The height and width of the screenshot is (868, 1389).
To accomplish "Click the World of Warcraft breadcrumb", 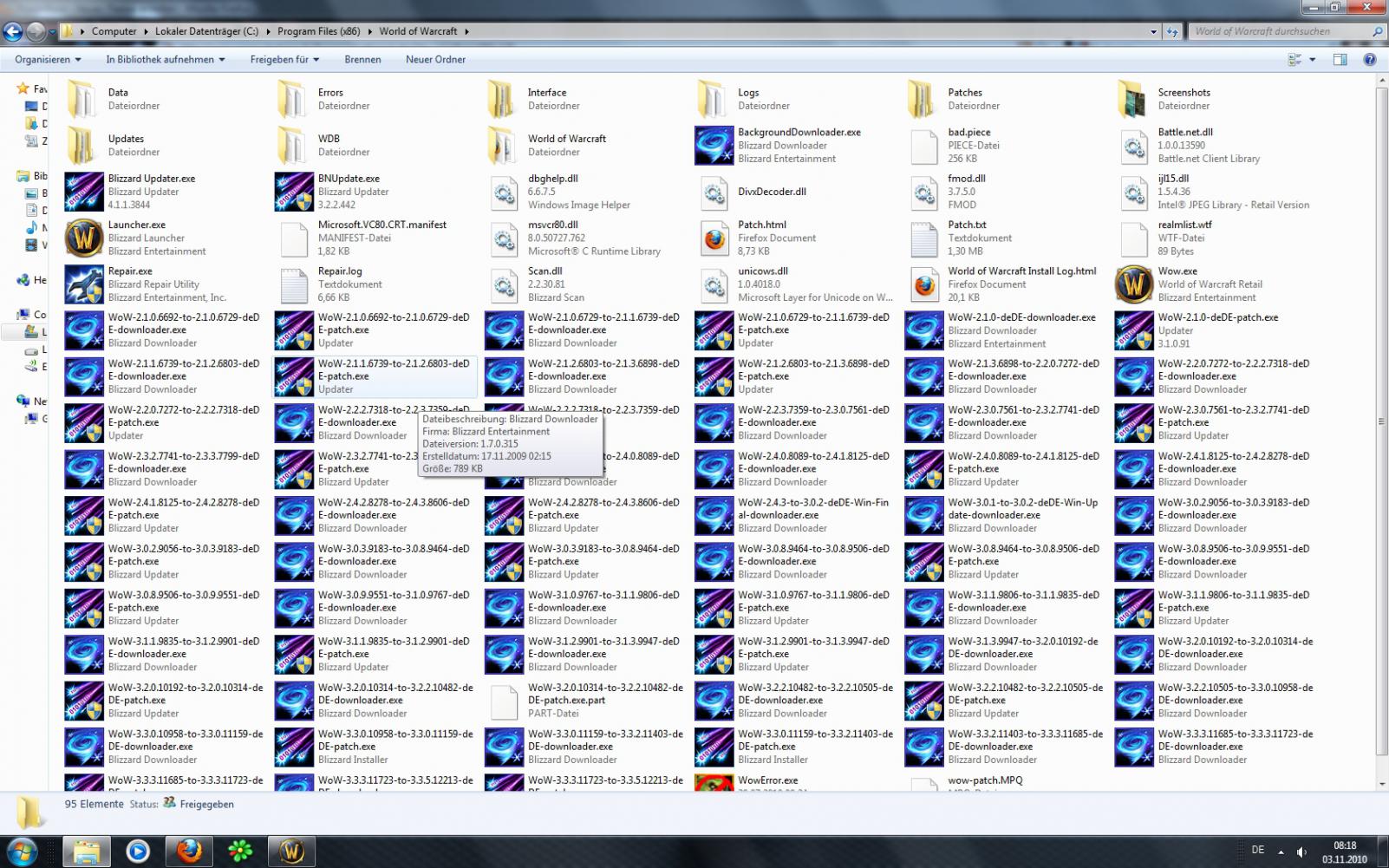I will click(x=418, y=31).
